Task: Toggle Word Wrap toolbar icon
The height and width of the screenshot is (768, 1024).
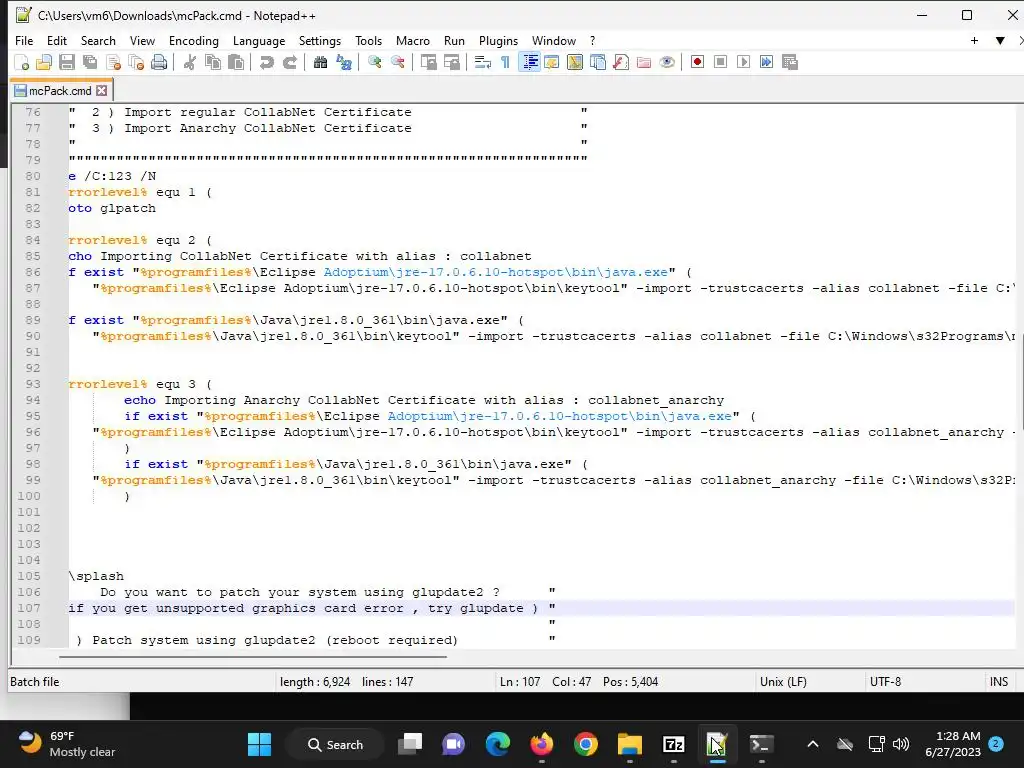Action: 483,62
